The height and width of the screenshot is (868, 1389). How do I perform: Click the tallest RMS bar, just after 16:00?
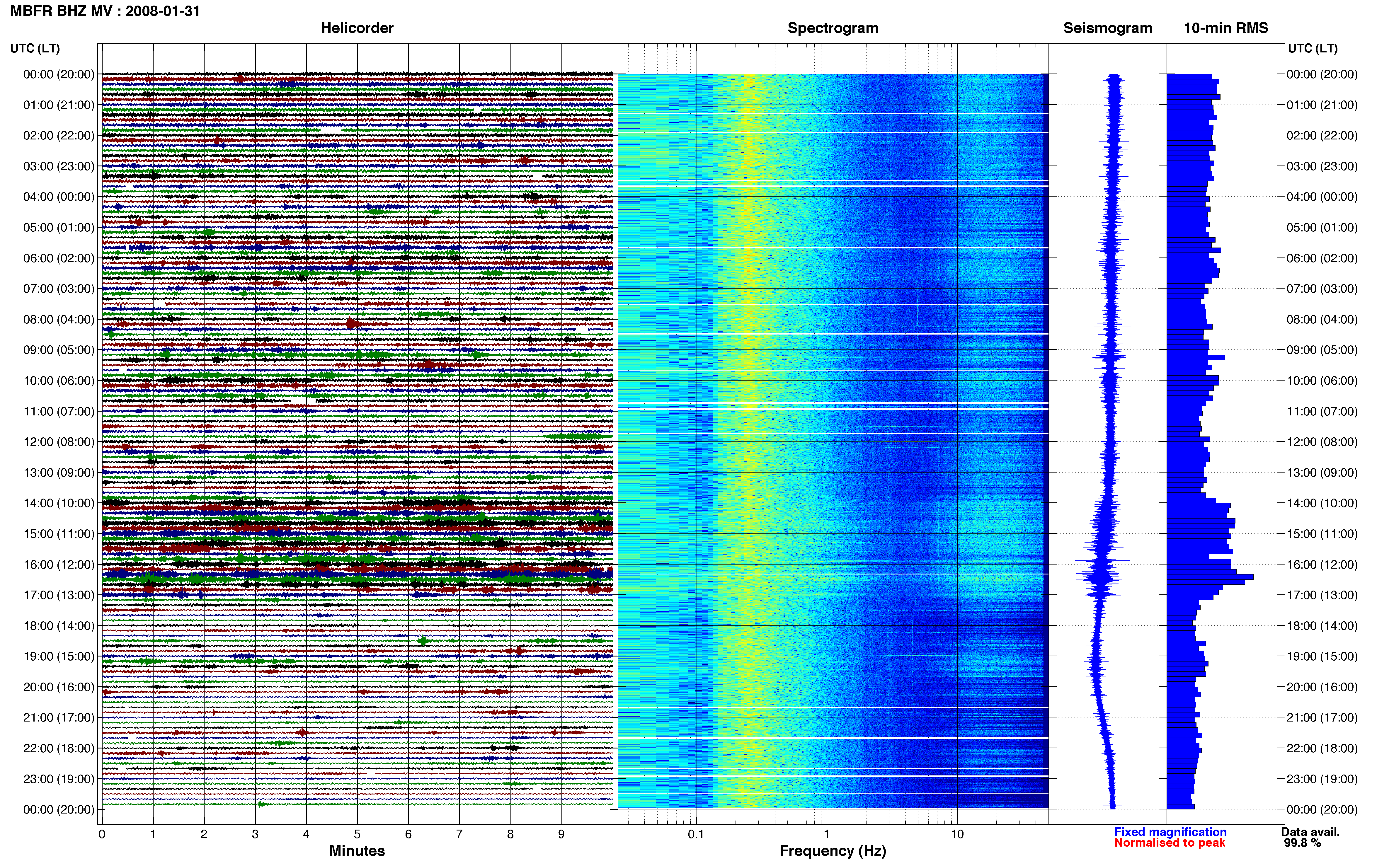click(1210, 577)
